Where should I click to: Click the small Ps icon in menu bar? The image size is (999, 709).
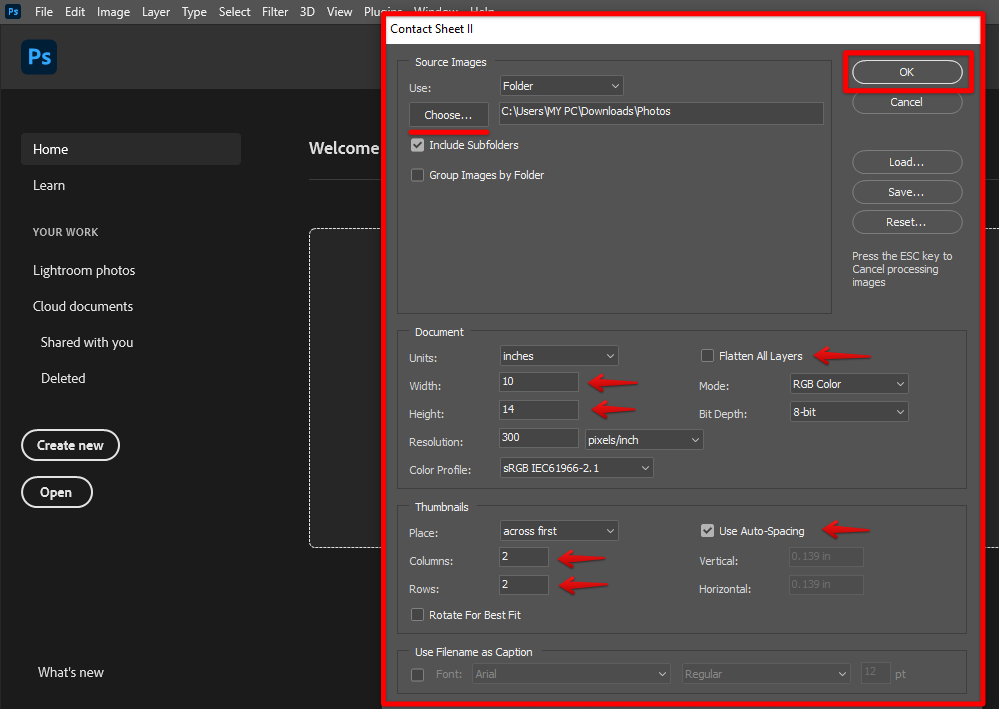tap(14, 12)
